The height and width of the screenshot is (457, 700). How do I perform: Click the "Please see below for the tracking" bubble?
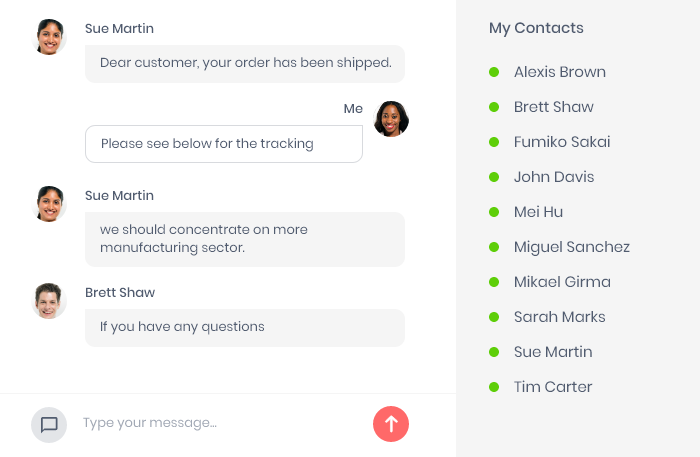click(223, 144)
